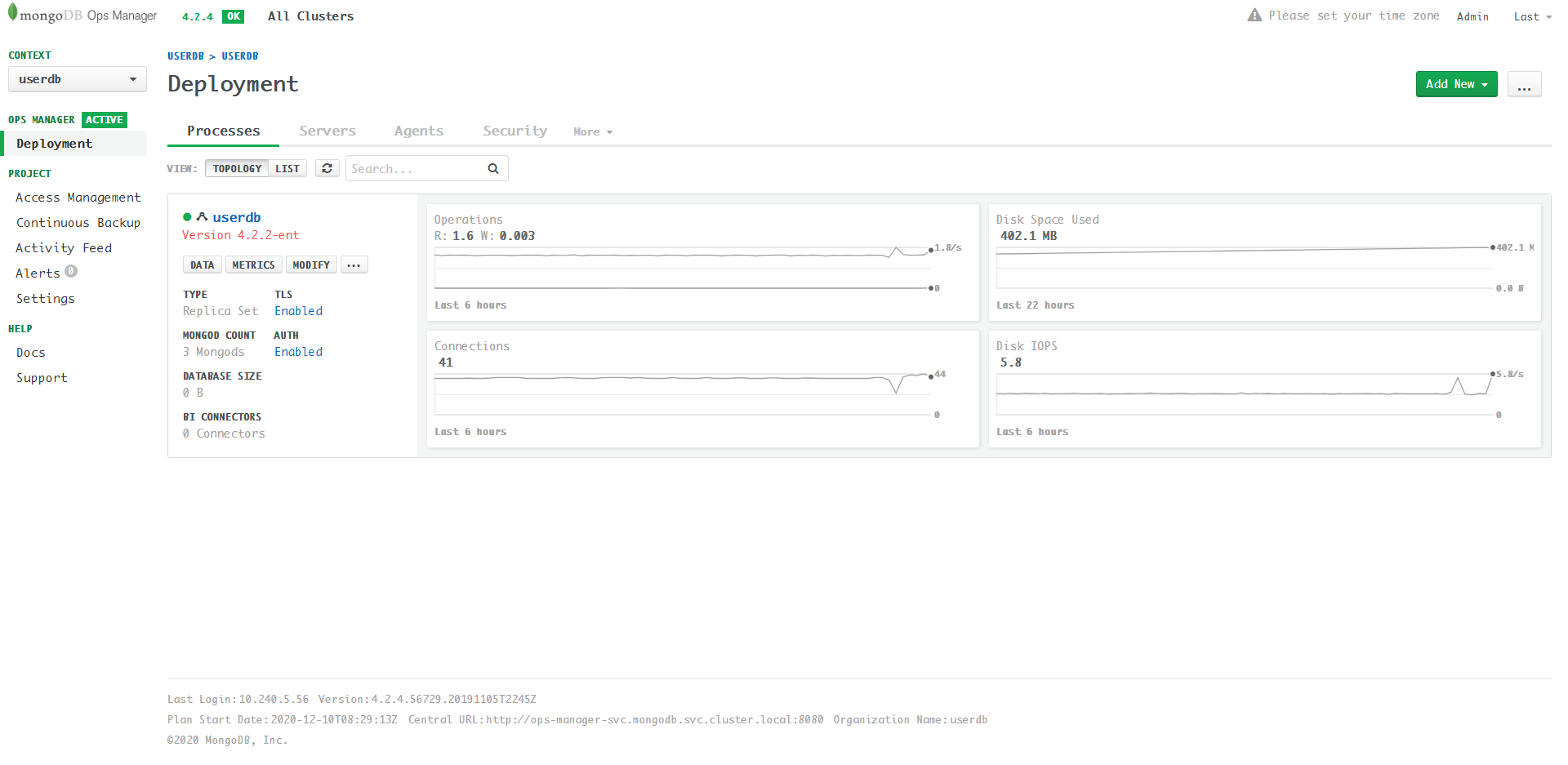Click the magnifier icon in the search box
This screenshot has width=1568, height=765.
(x=492, y=168)
